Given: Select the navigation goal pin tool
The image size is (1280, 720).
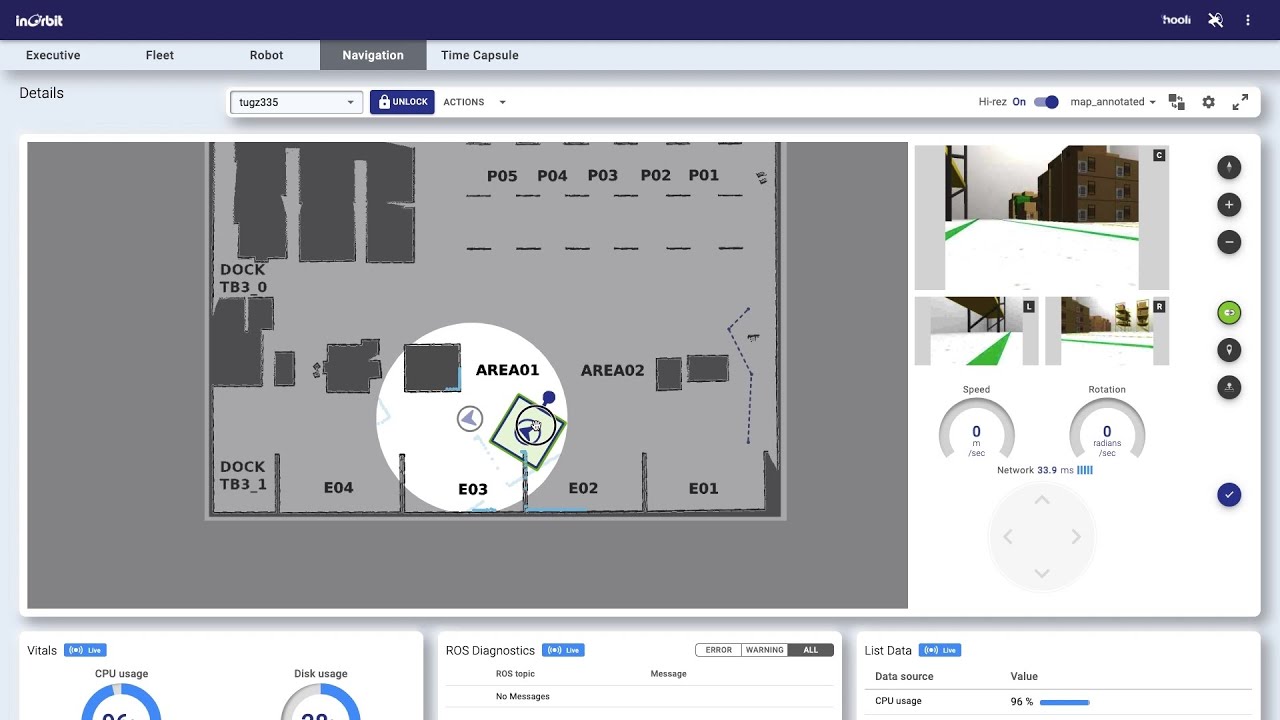Looking at the screenshot, I should 1229,350.
